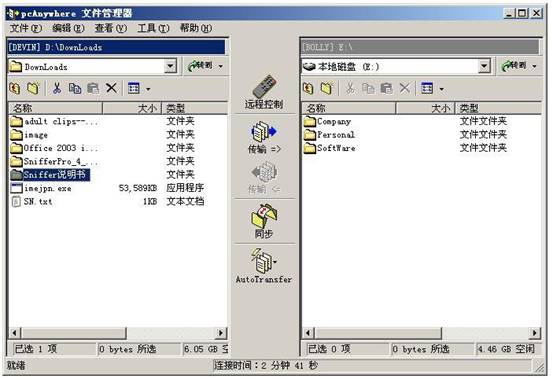Screen dimensions: 553x379
Task: Open the local disk (E:) drive dropdown
Action: coord(484,66)
